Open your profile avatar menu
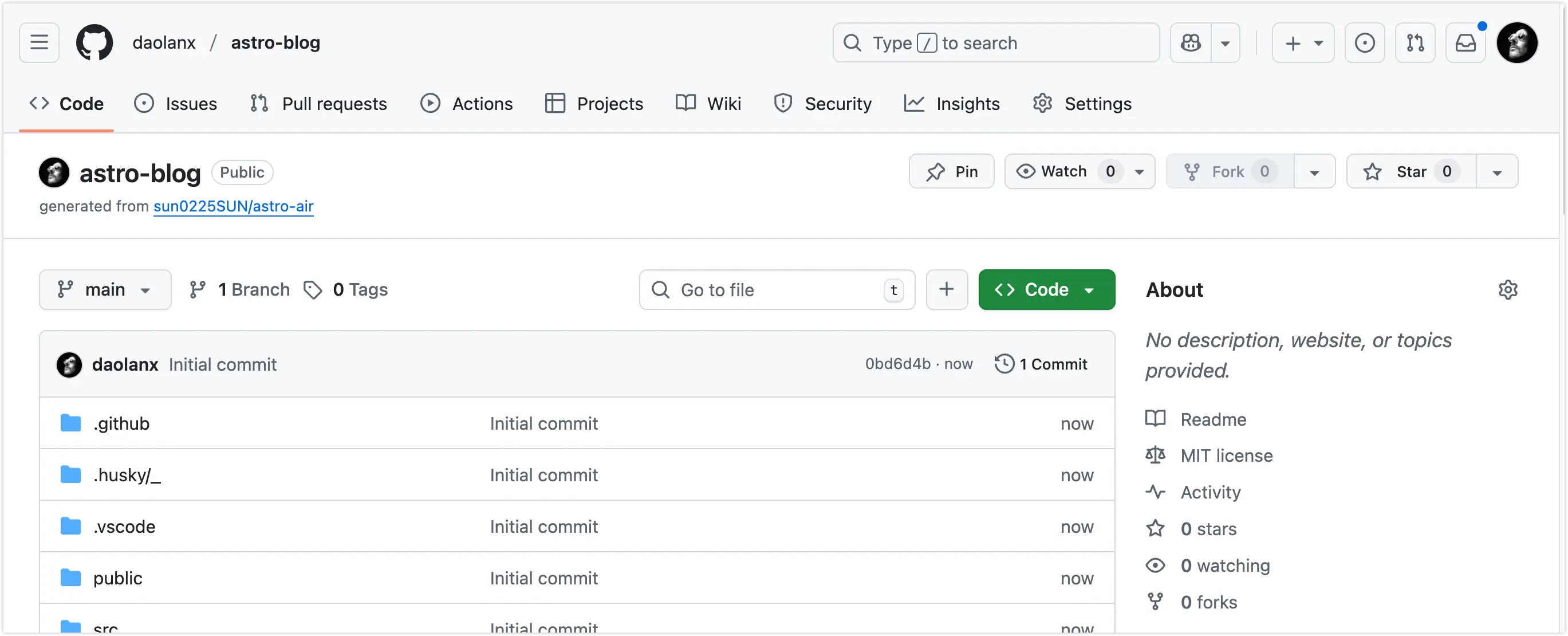Screen dimensions: 1568x636 [x=1518, y=42]
